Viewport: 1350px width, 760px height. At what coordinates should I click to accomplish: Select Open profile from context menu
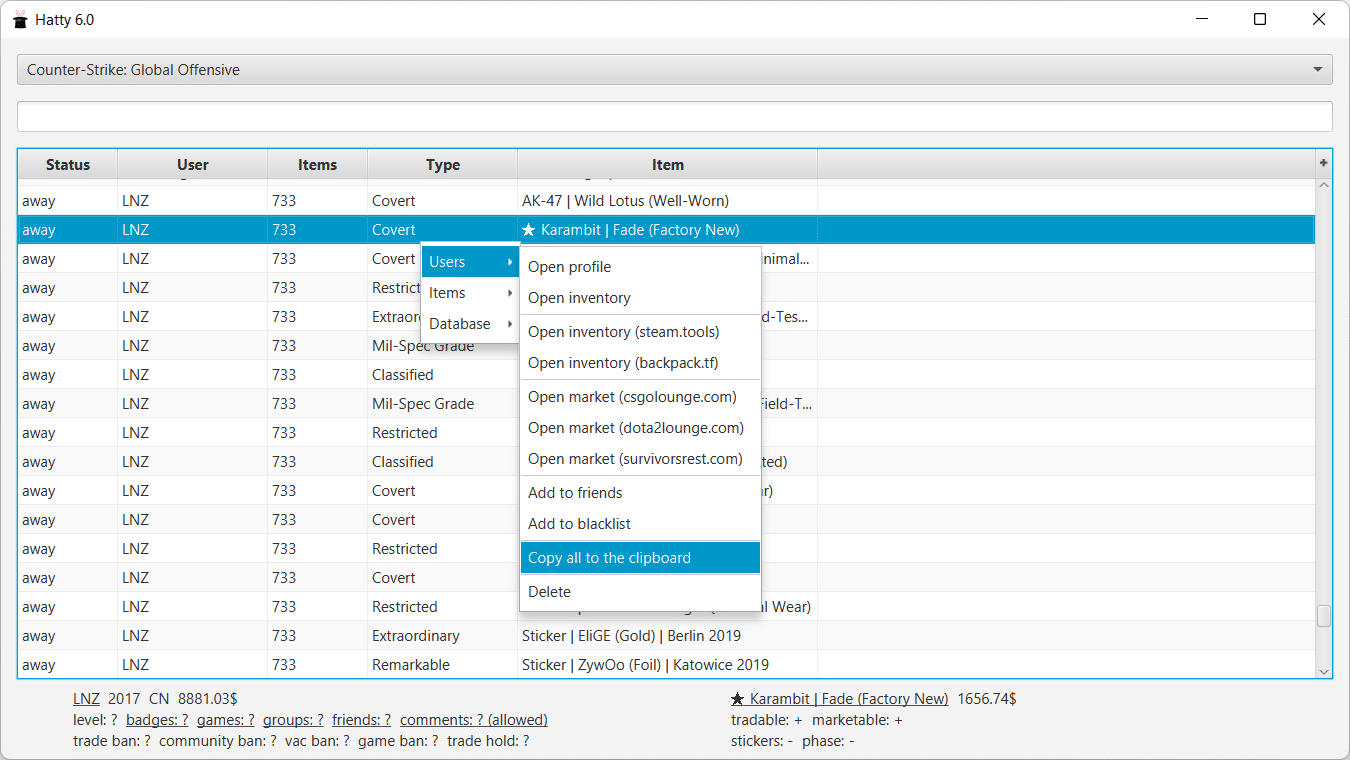click(569, 267)
